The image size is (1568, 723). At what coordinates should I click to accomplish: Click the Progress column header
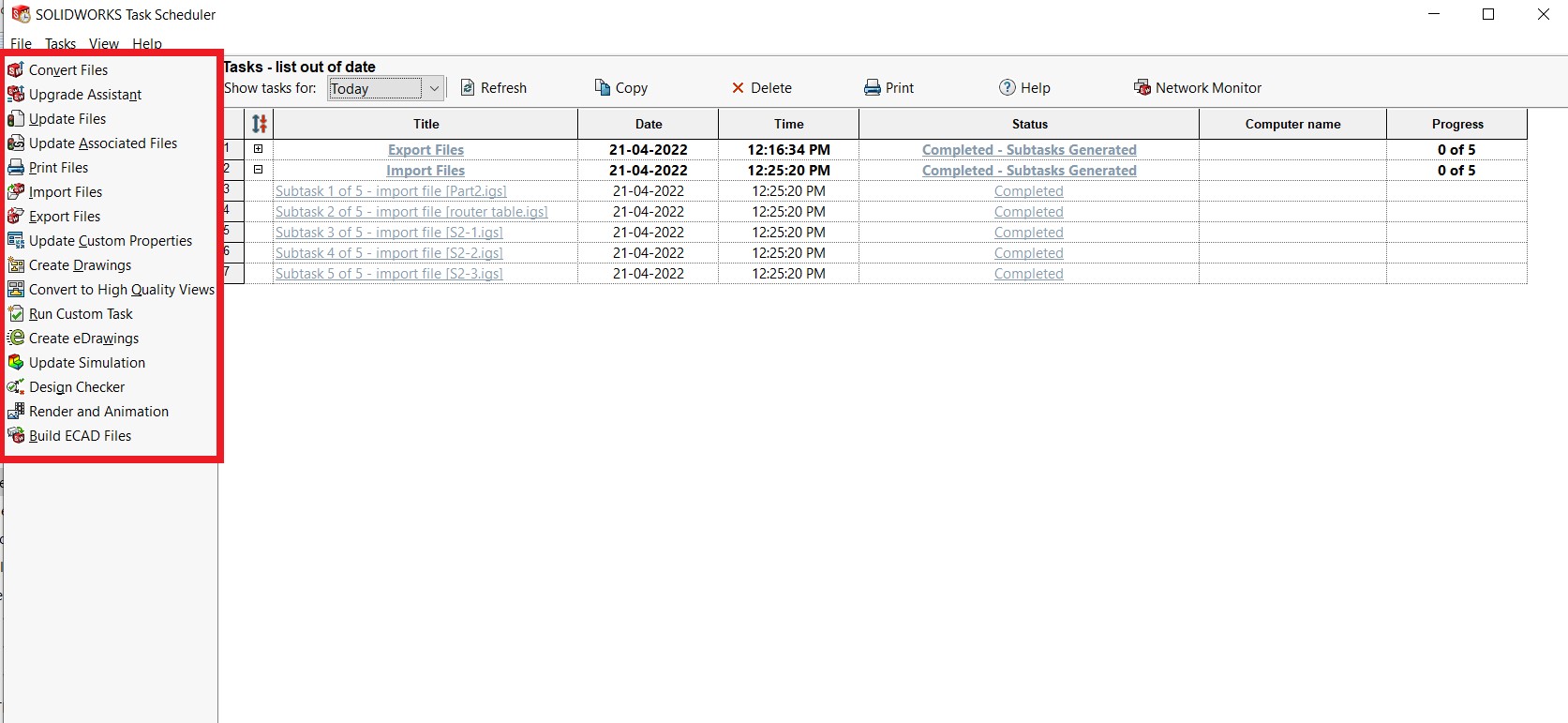point(1457,124)
